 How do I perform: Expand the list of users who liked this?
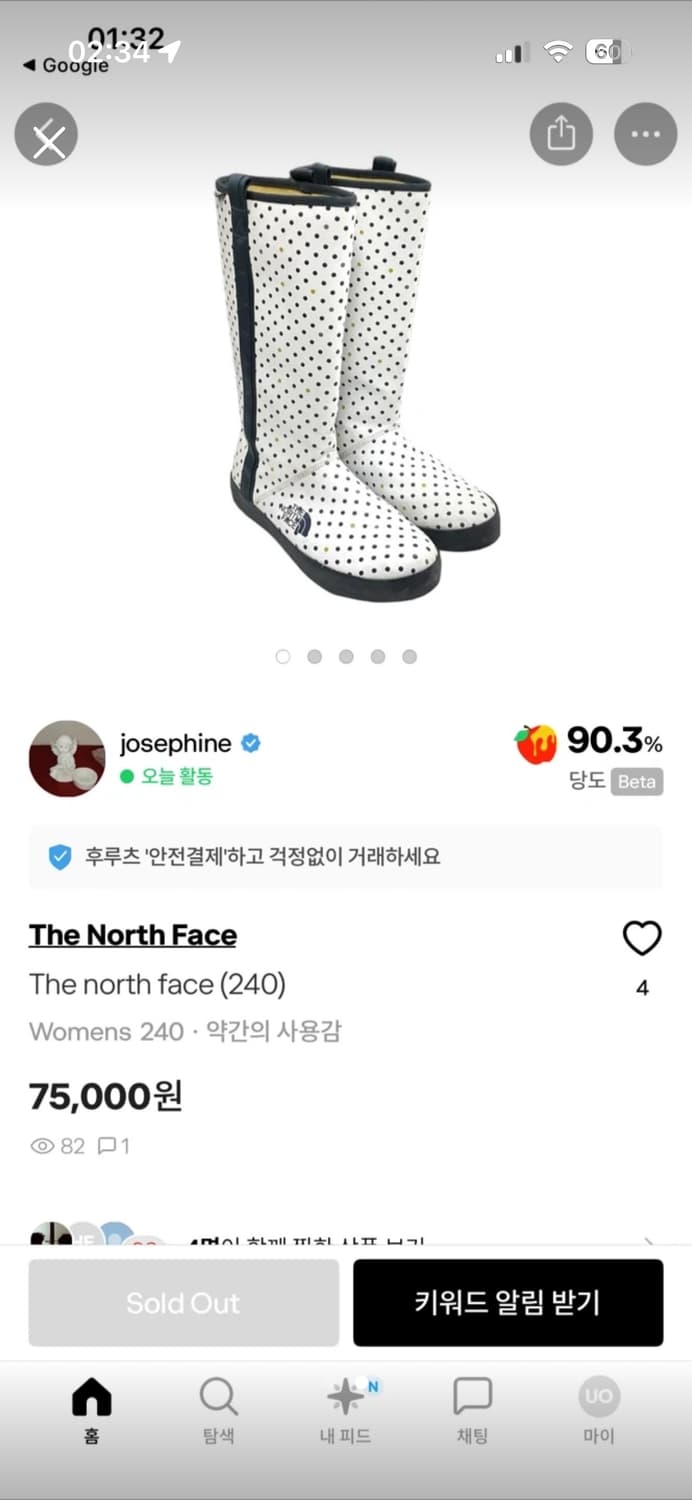(x=655, y=1238)
